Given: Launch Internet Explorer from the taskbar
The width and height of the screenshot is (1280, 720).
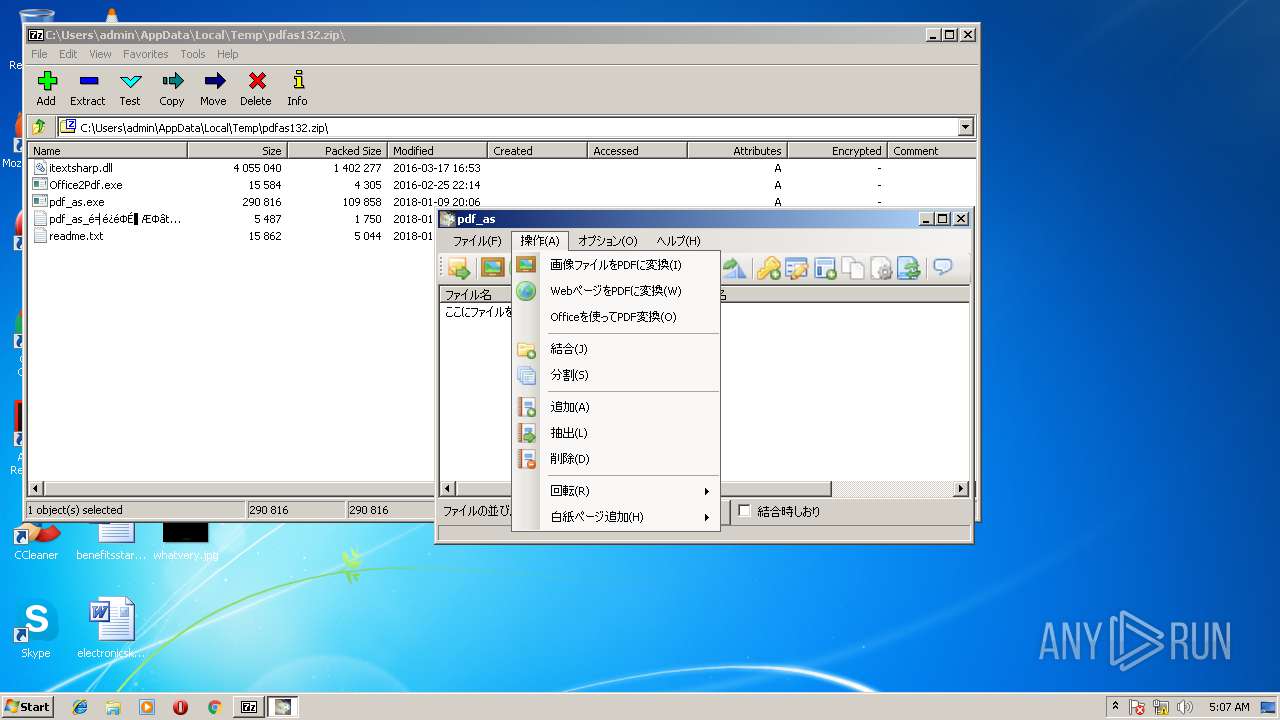Looking at the screenshot, I should (x=80, y=707).
